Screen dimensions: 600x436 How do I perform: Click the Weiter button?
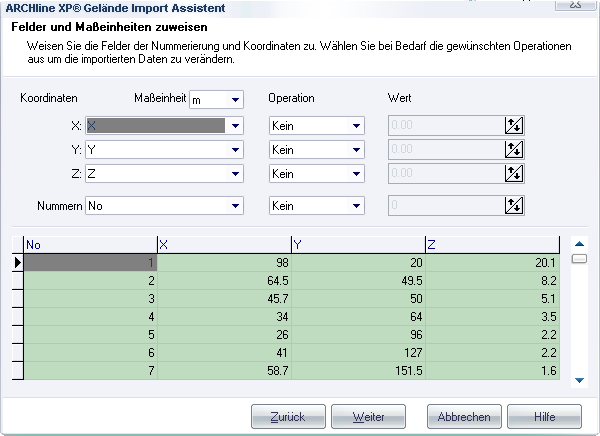pos(368,416)
